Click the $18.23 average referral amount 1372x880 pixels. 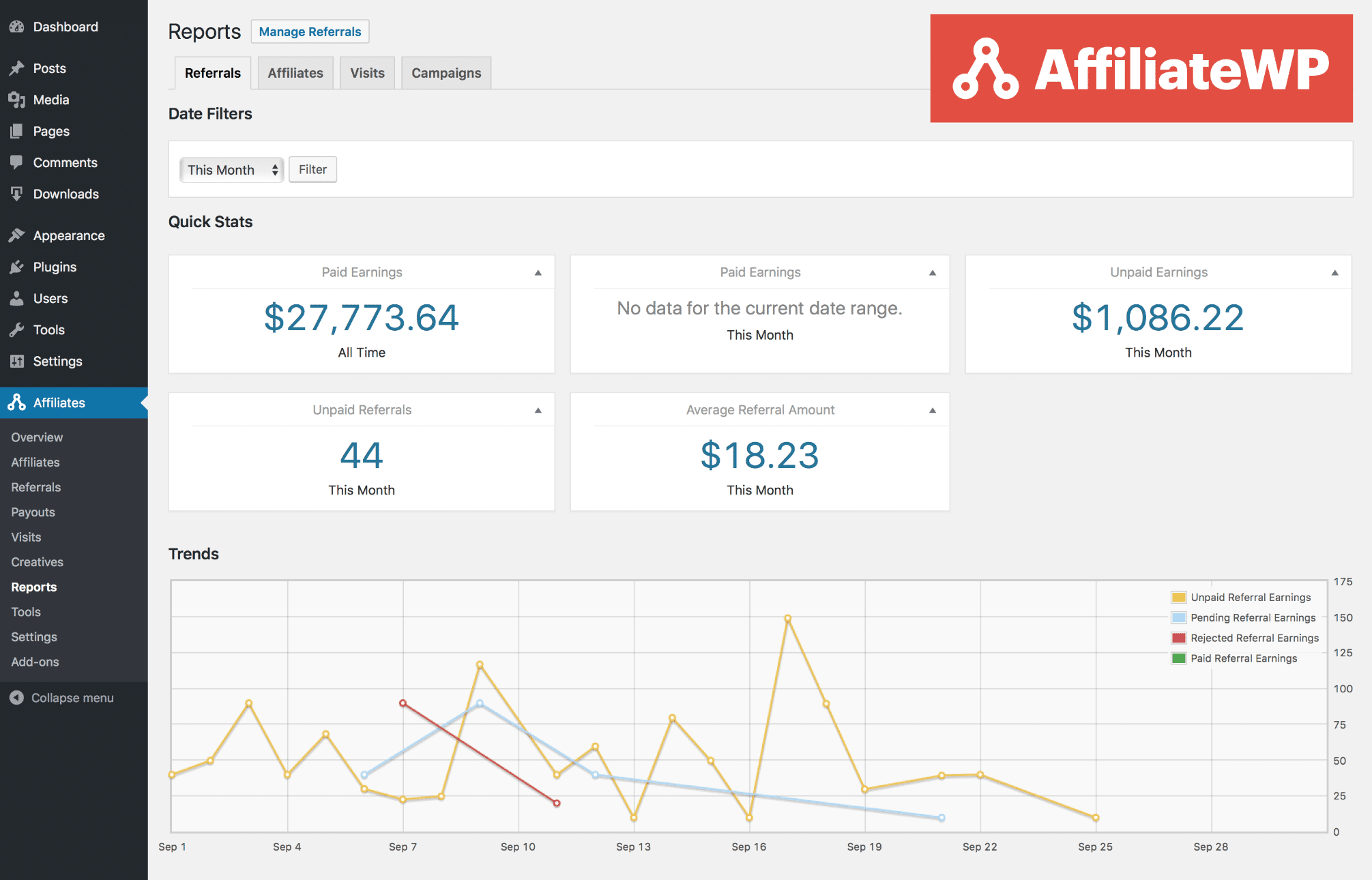759,456
